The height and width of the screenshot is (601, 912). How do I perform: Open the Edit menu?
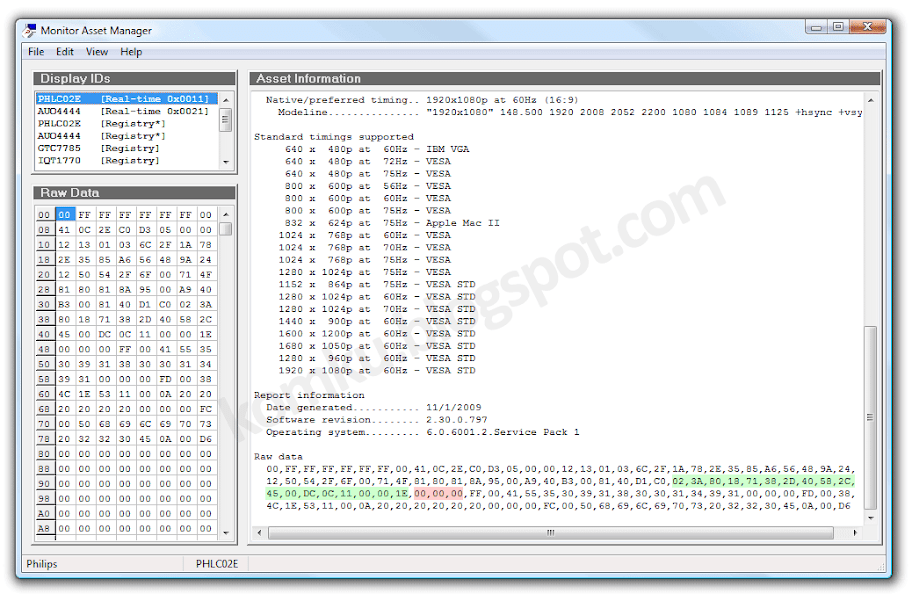point(65,52)
